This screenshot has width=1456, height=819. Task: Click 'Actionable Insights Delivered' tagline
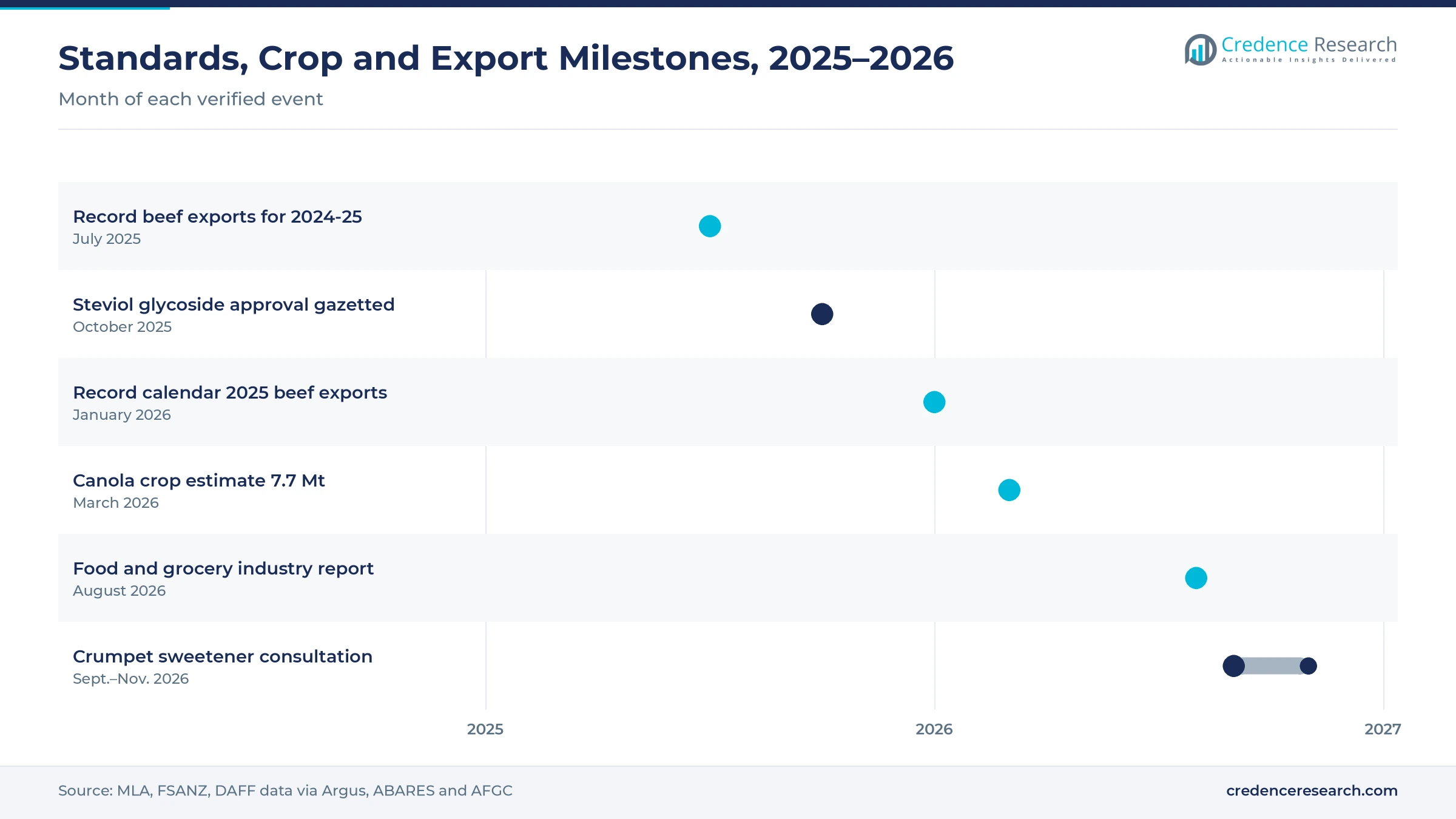click(1309, 60)
